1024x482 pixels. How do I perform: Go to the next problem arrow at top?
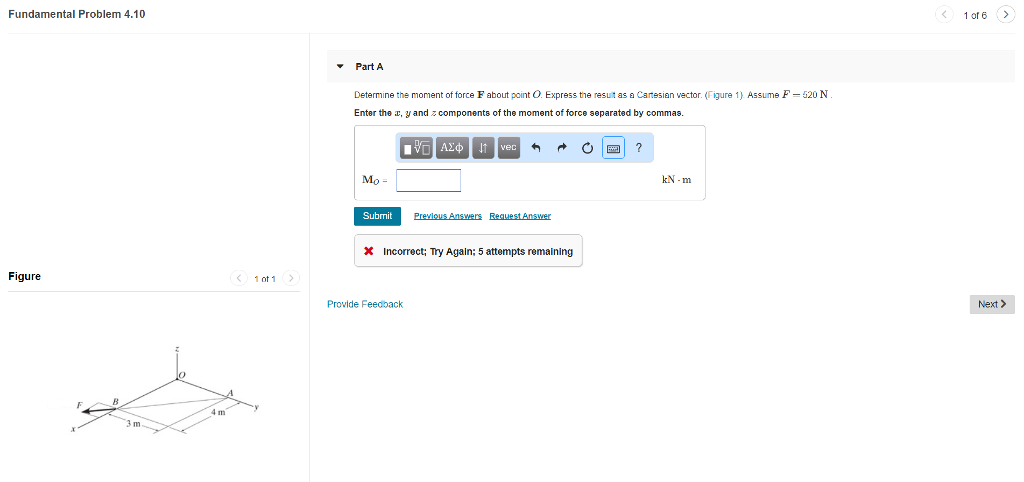click(x=1005, y=14)
